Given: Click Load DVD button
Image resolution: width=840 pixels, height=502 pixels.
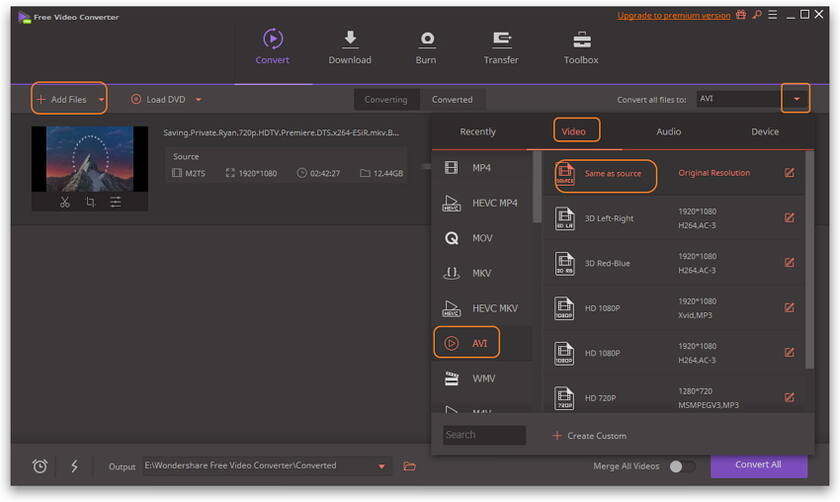Looking at the screenshot, I should click(159, 99).
